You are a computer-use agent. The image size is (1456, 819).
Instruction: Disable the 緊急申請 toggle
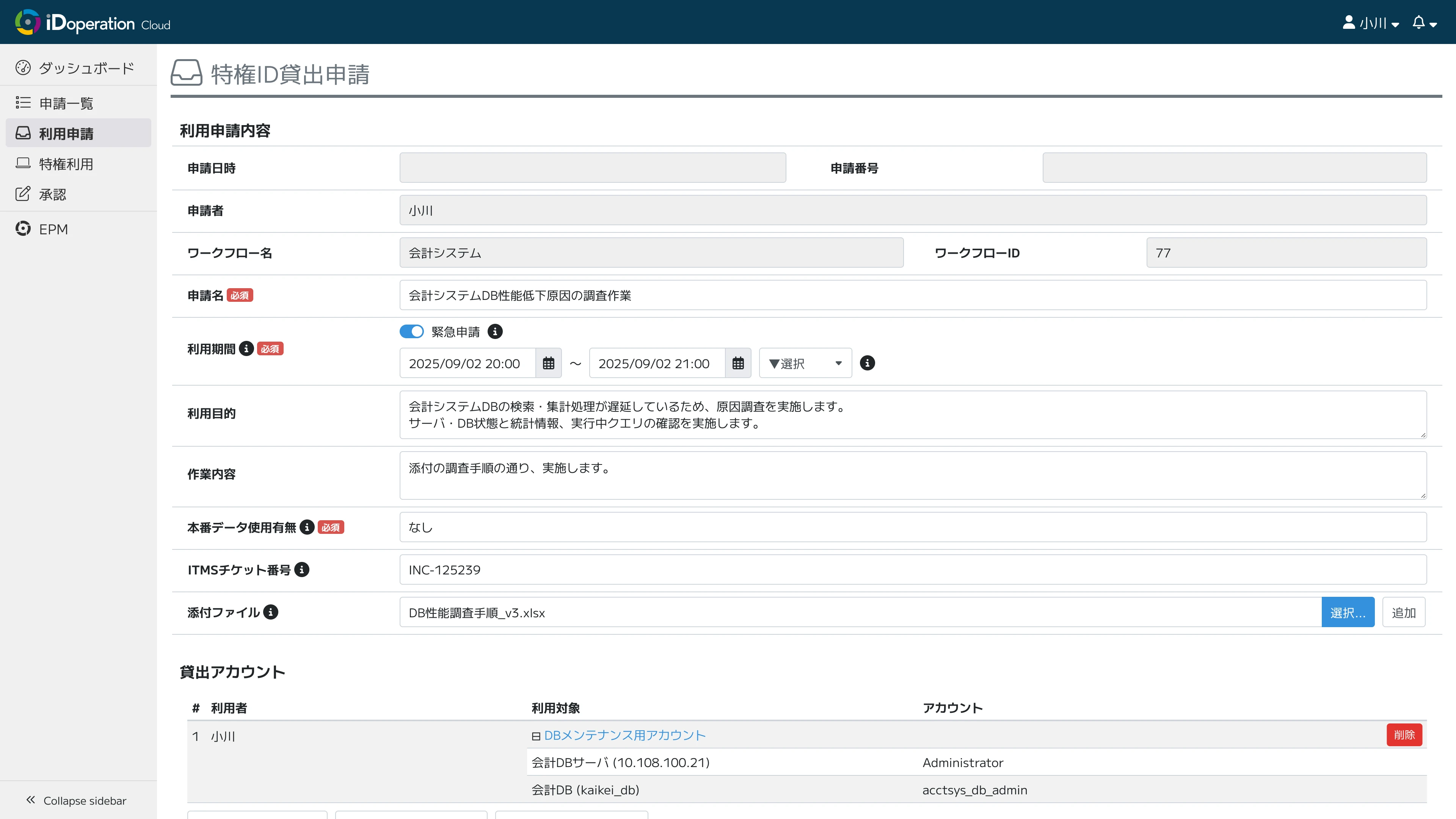[411, 332]
